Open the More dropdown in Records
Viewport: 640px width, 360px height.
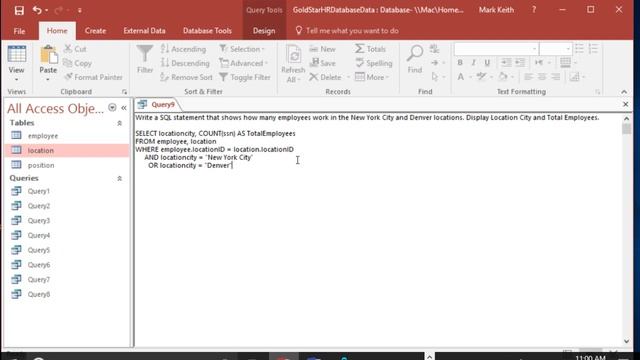[x=372, y=77]
